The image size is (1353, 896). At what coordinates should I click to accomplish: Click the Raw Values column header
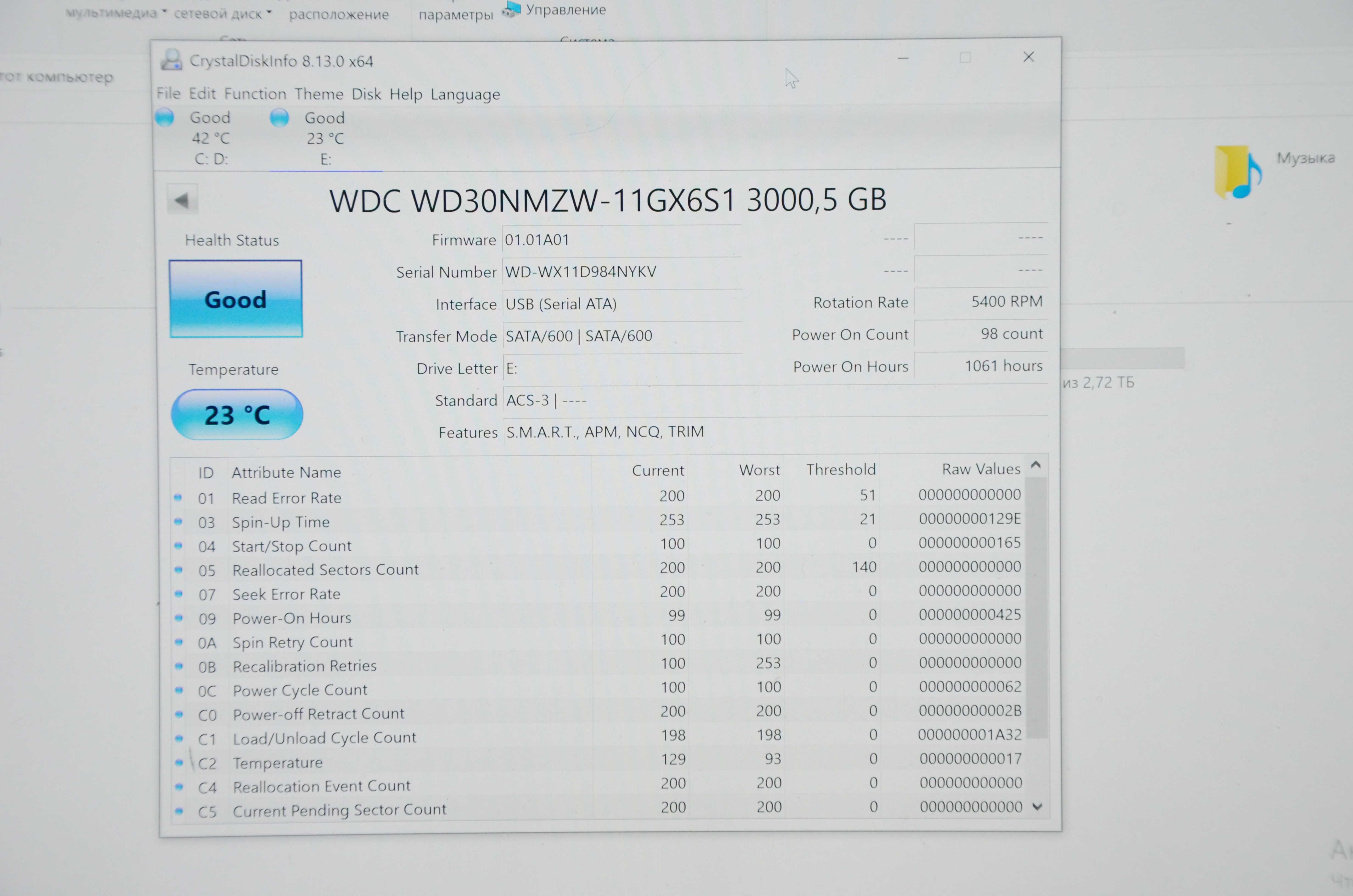[x=981, y=469]
